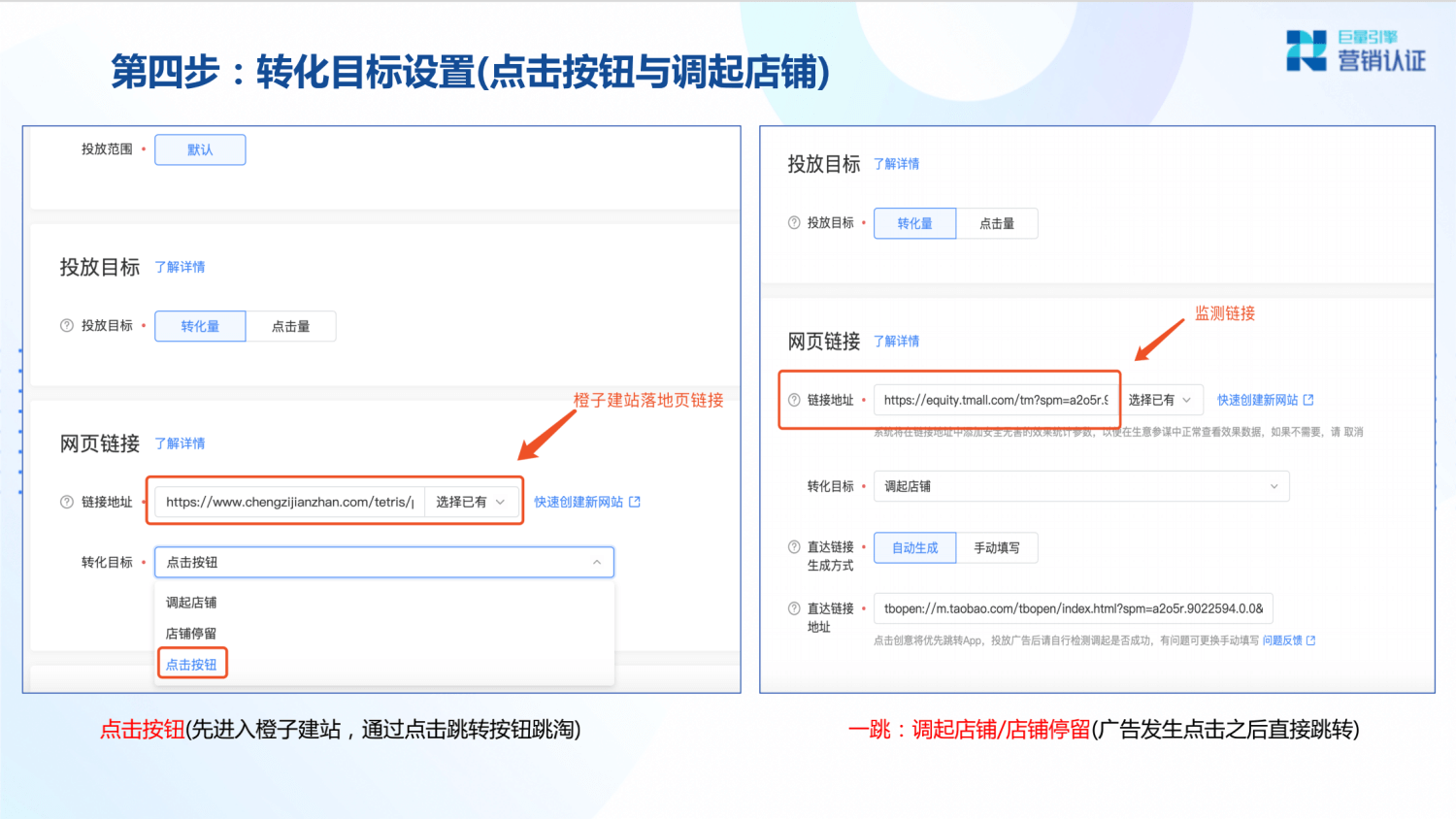Image resolution: width=1456 pixels, height=819 pixels.
Task: Click help icon beside right 链接地址 label
Action: 794,400
